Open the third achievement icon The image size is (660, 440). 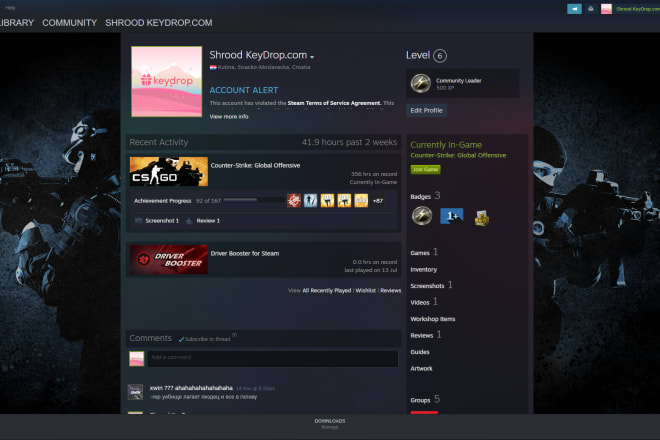tap(327, 201)
